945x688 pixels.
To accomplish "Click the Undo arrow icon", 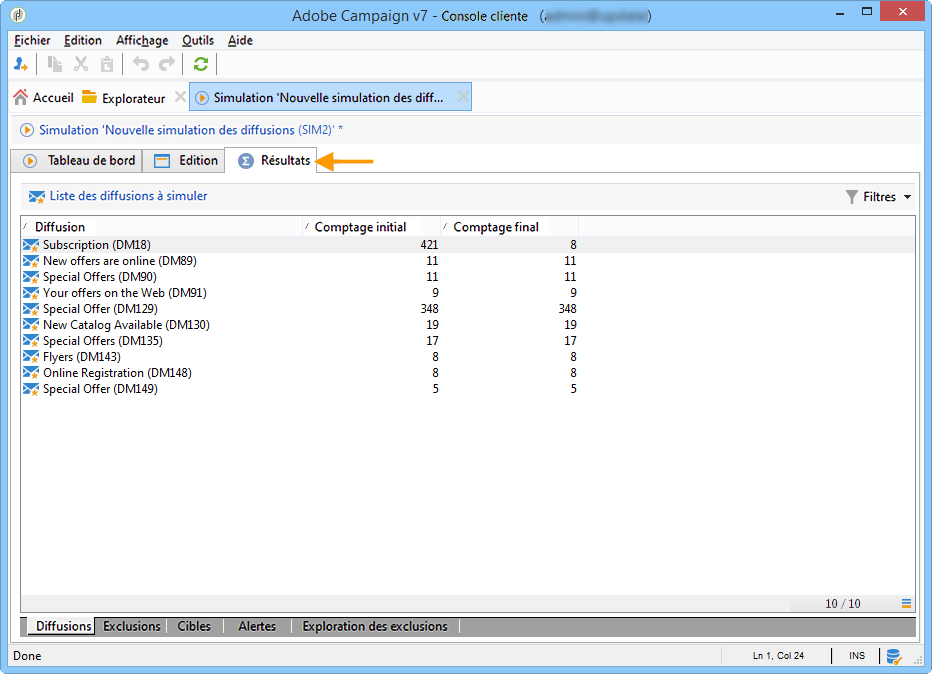I will 140,64.
